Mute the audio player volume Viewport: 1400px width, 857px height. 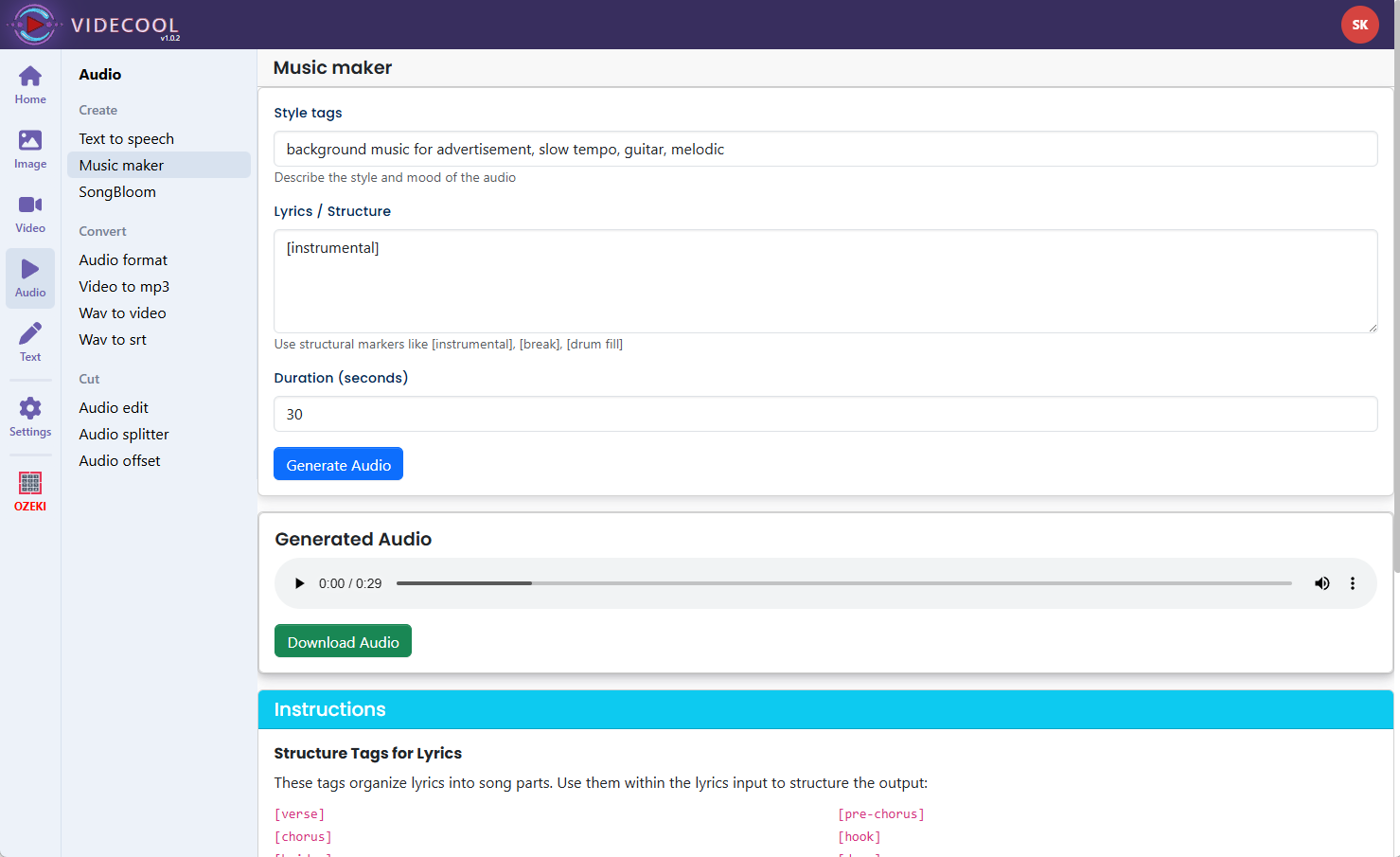tap(1321, 583)
